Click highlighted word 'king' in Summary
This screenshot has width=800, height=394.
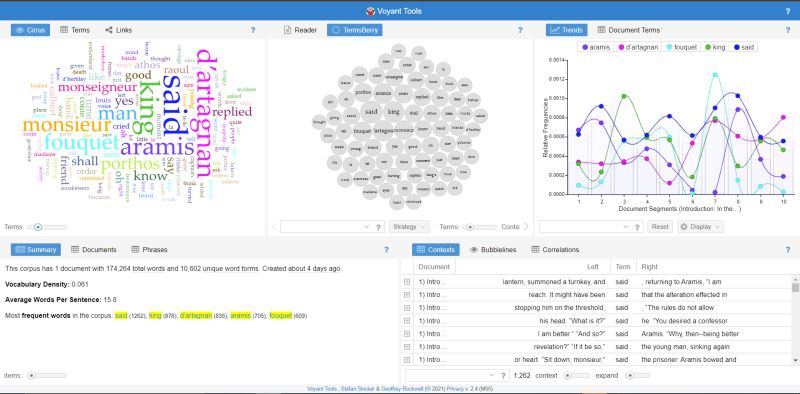(155, 316)
